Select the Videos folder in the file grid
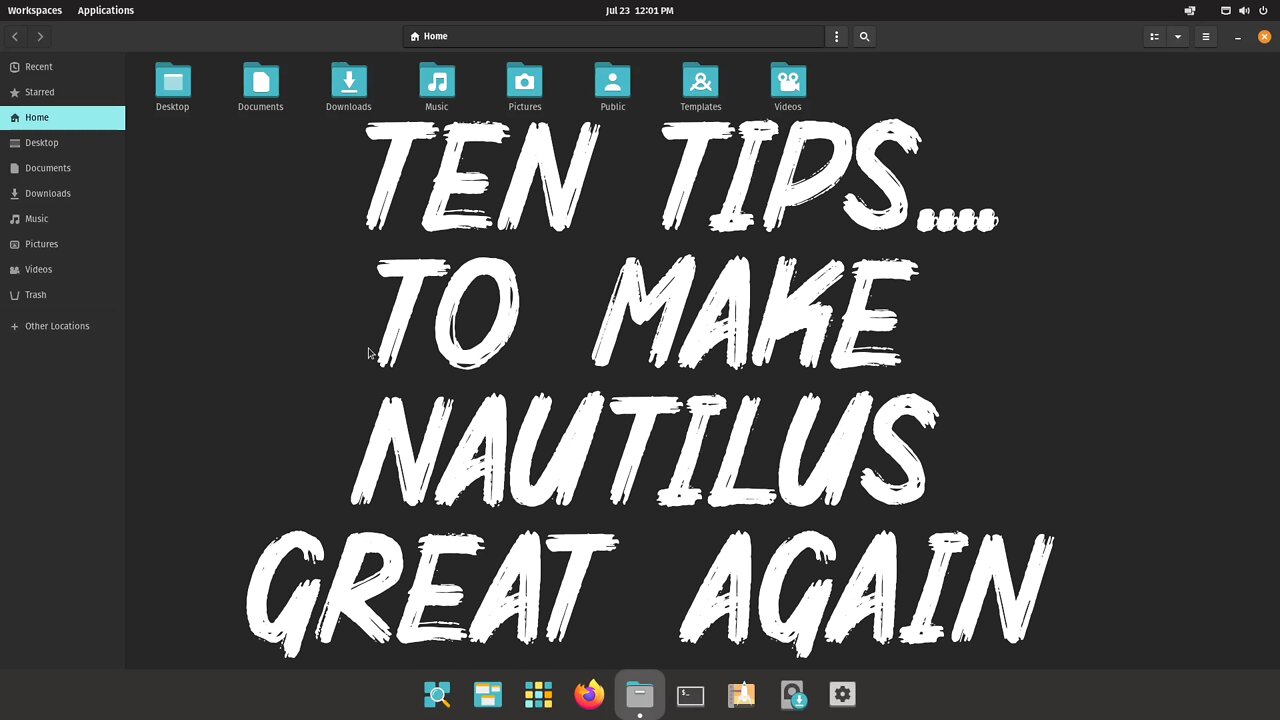 click(788, 87)
